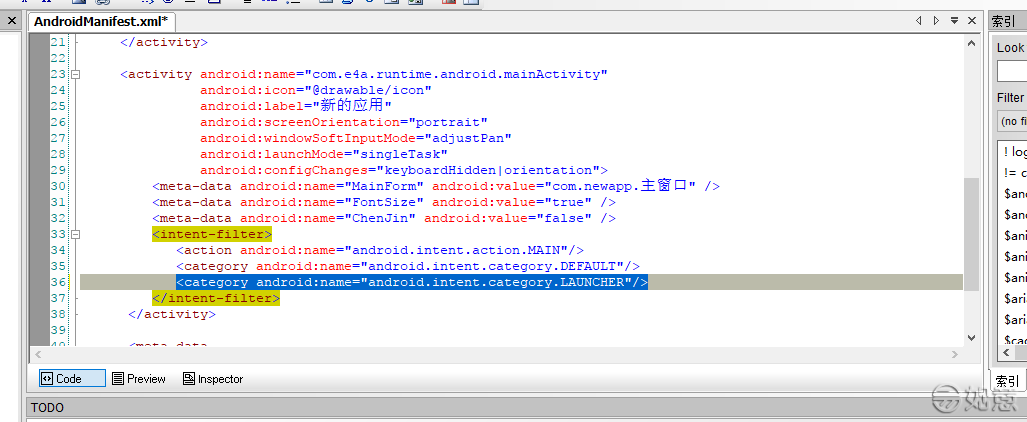Close the left side panel
The image size is (1027, 422).
10,21
